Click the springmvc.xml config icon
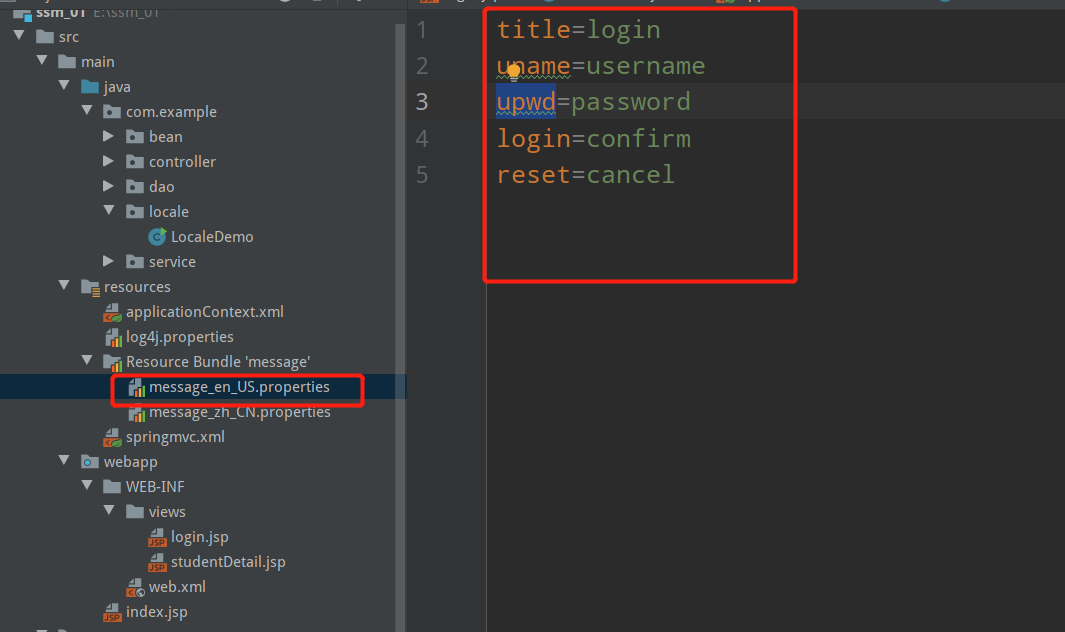 [112, 438]
